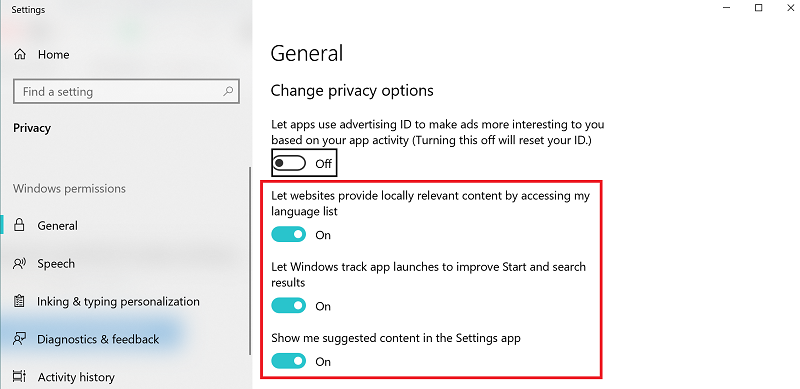800x389 pixels.
Task: Turn off the language list access toggle
Action: click(289, 235)
